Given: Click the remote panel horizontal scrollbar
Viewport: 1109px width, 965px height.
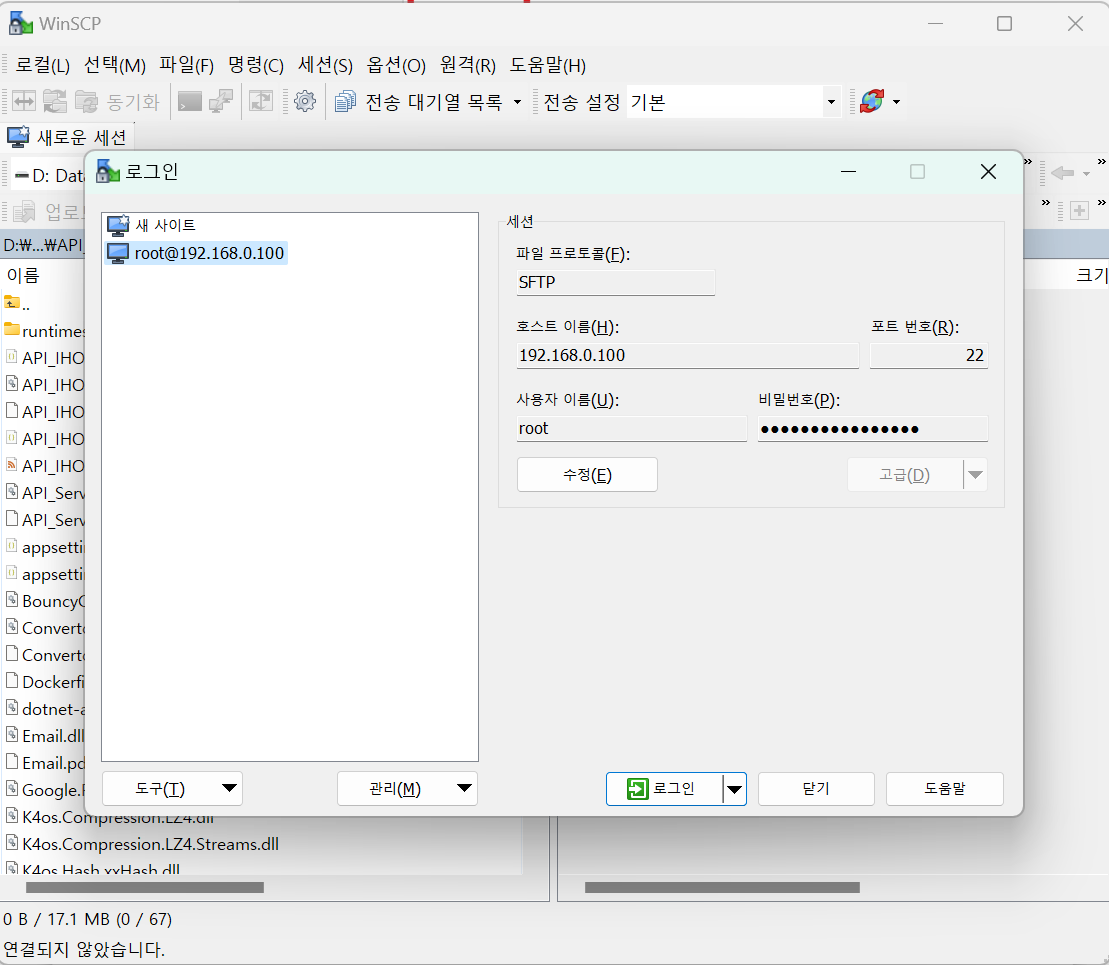Looking at the screenshot, I should point(722,887).
